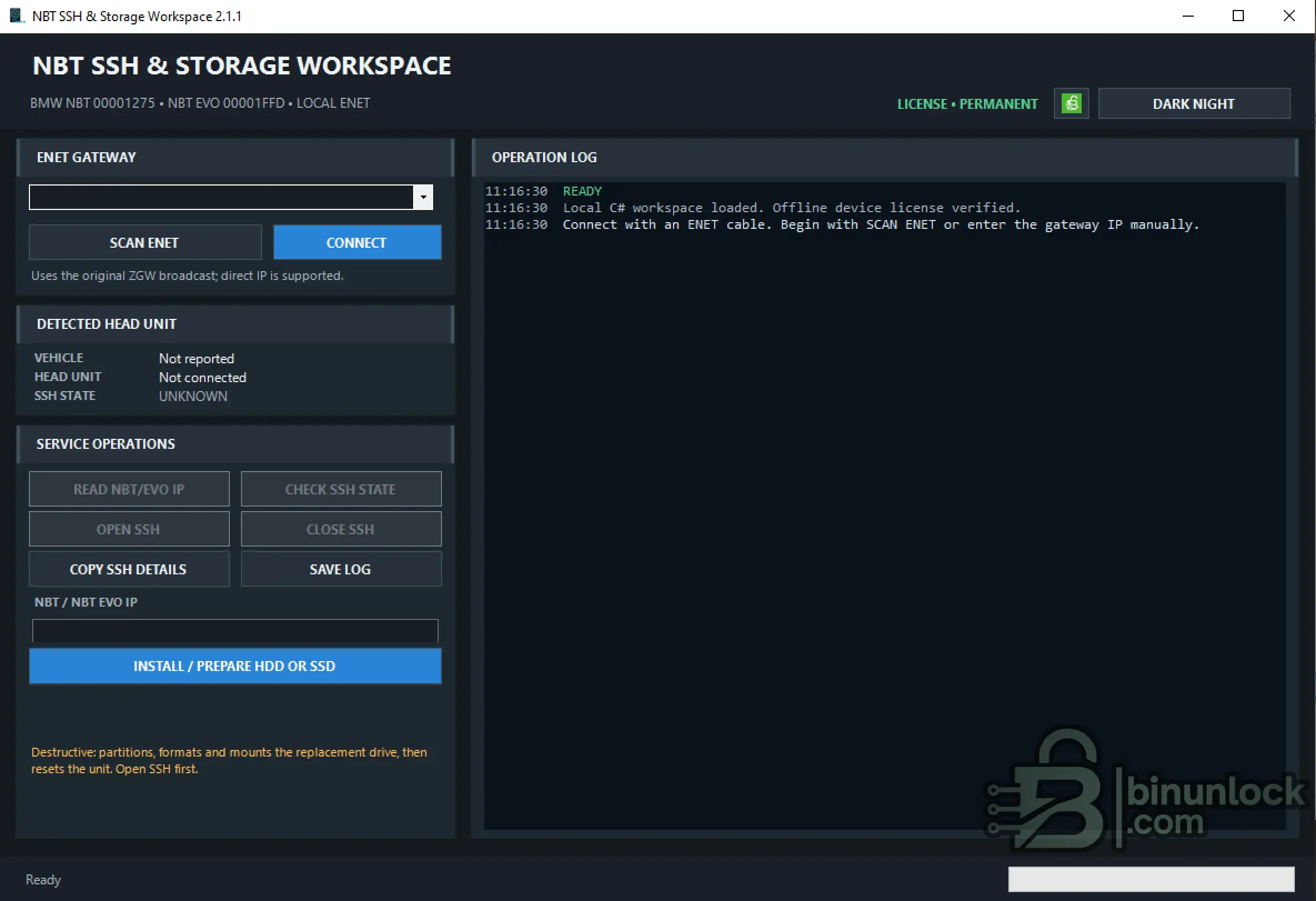Click the green READY log entry
Viewport: 1316px width, 901px height.
click(x=582, y=191)
